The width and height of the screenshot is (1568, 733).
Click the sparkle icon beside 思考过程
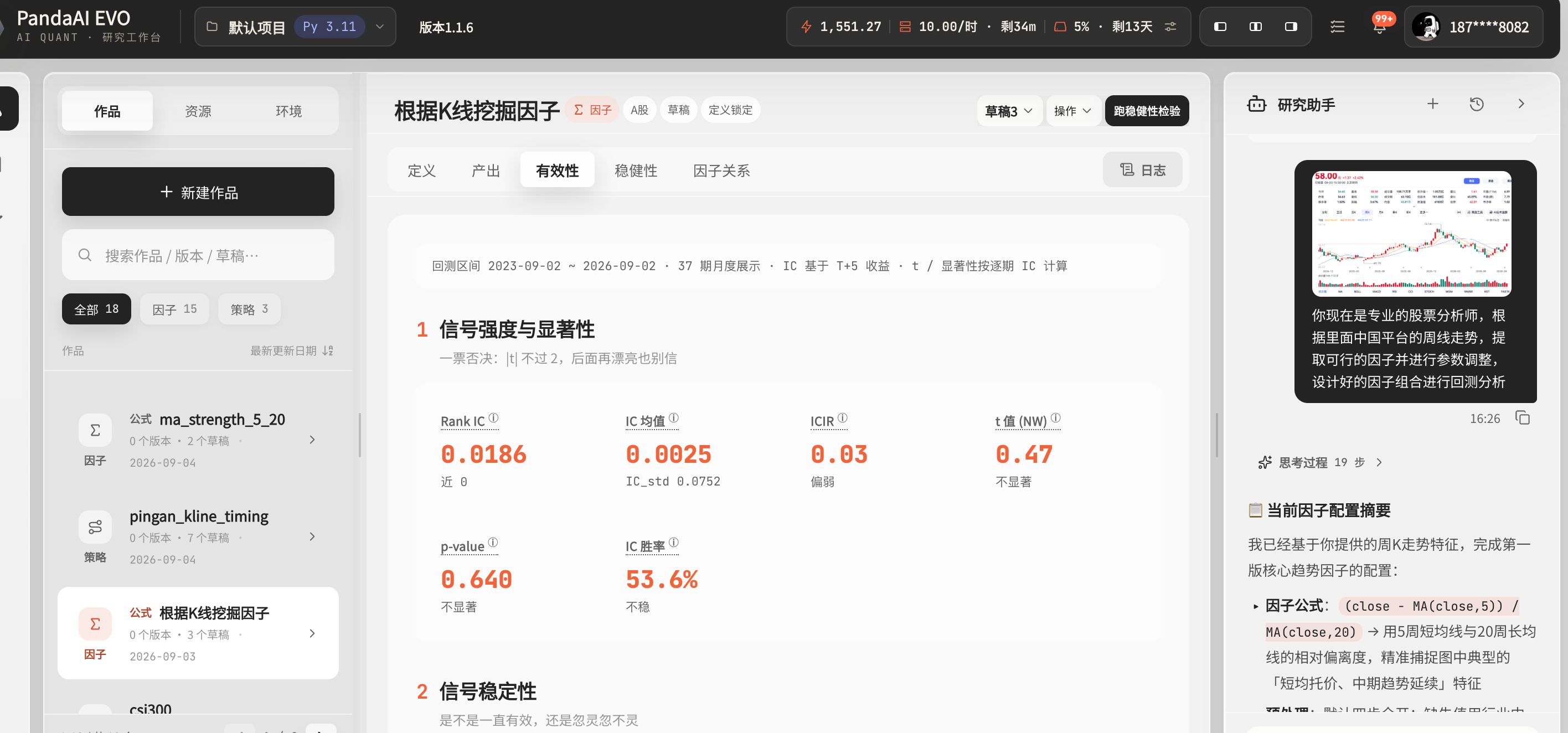[1265, 463]
